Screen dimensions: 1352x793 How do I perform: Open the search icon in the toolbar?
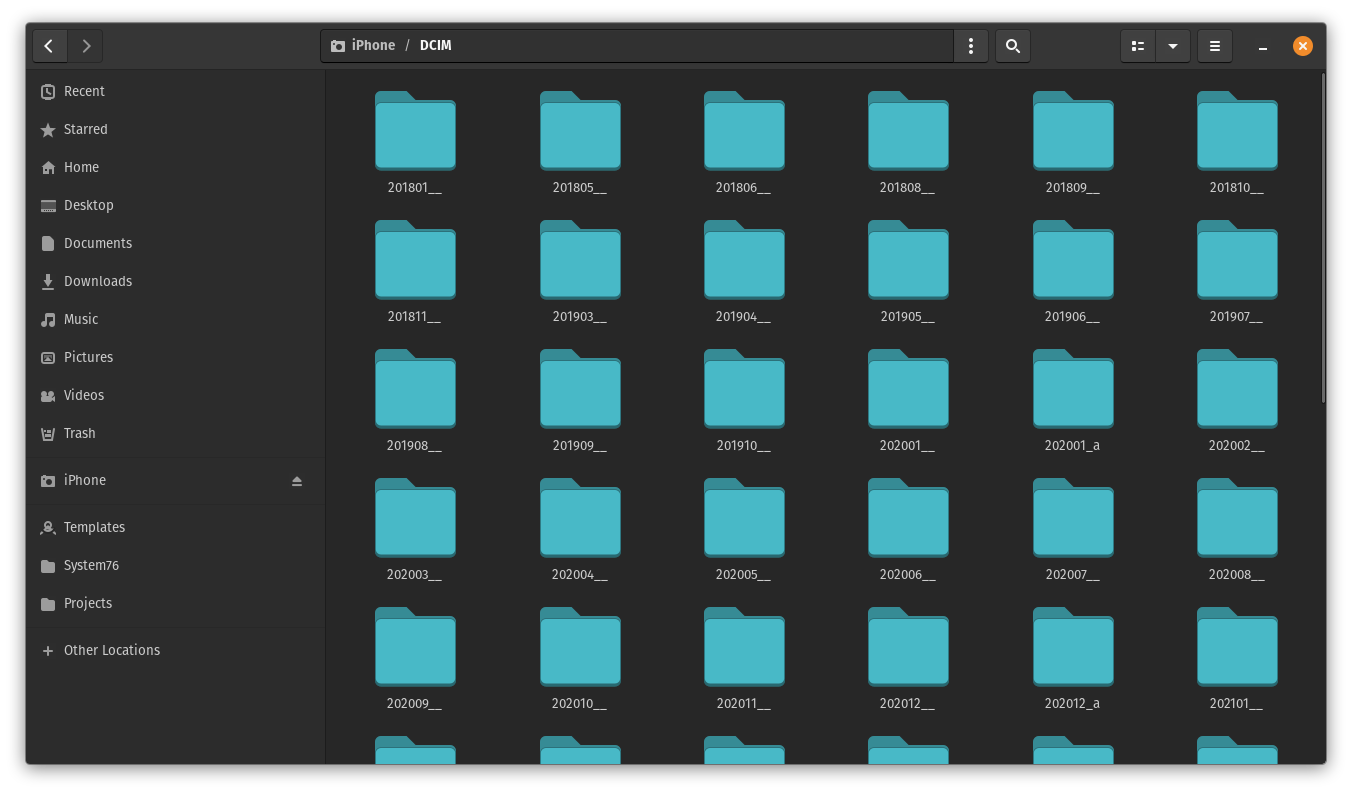(1012, 45)
